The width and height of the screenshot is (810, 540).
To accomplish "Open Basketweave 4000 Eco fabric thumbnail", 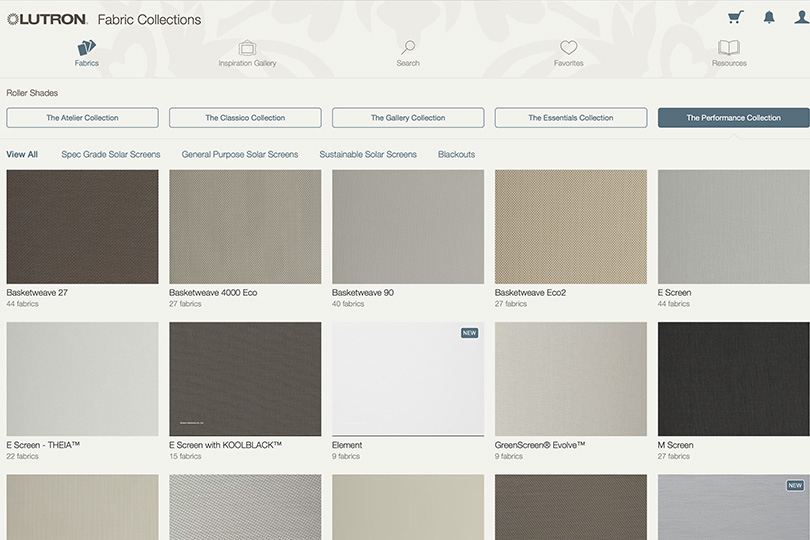I will click(245, 227).
